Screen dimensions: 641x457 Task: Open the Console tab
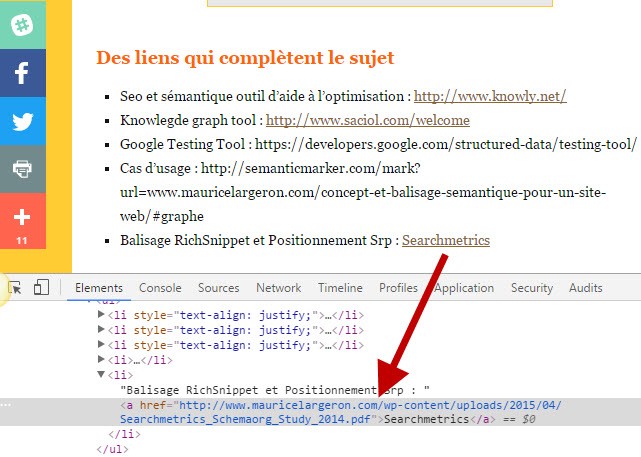click(x=160, y=288)
